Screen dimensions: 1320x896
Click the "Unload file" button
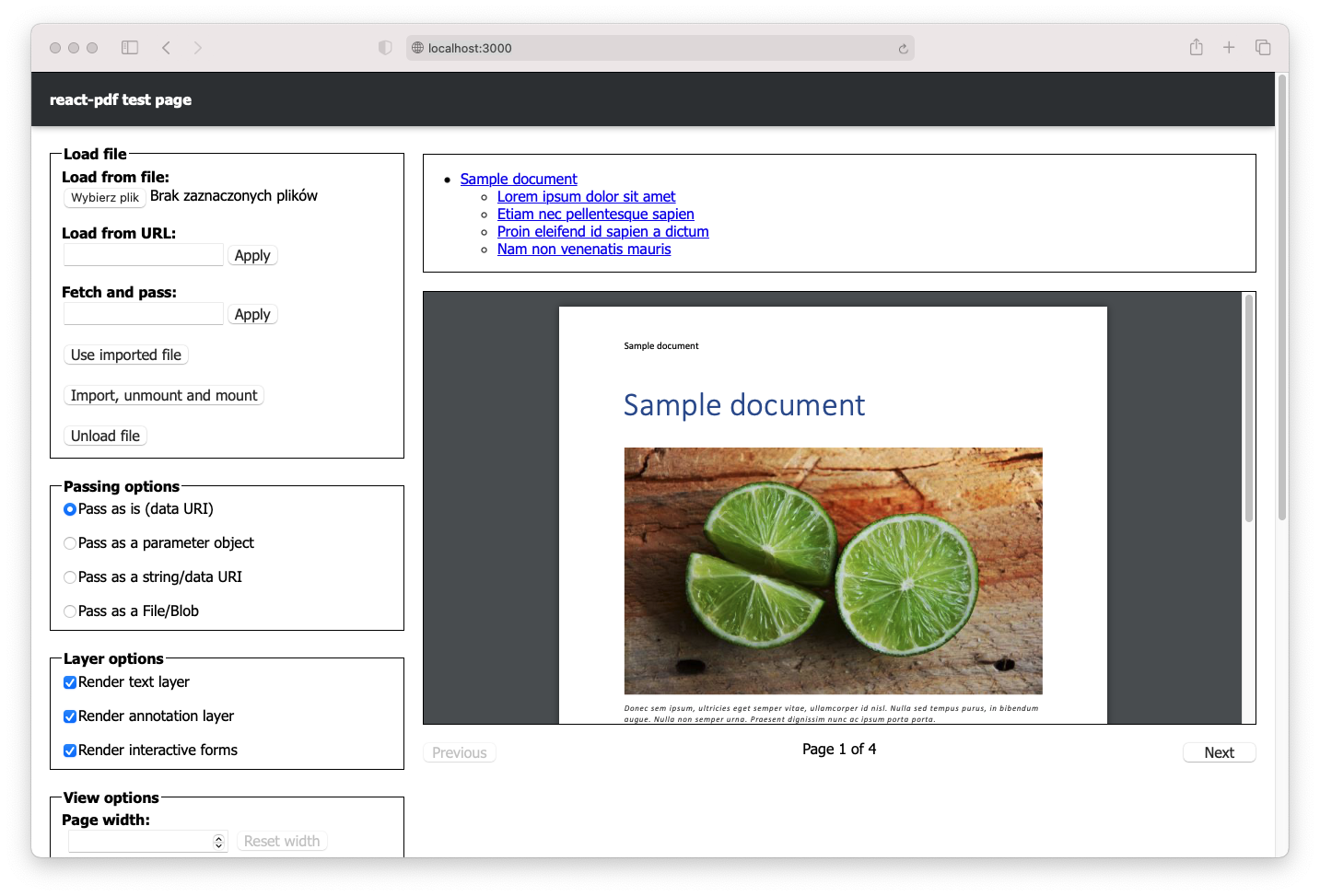[104, 436]
